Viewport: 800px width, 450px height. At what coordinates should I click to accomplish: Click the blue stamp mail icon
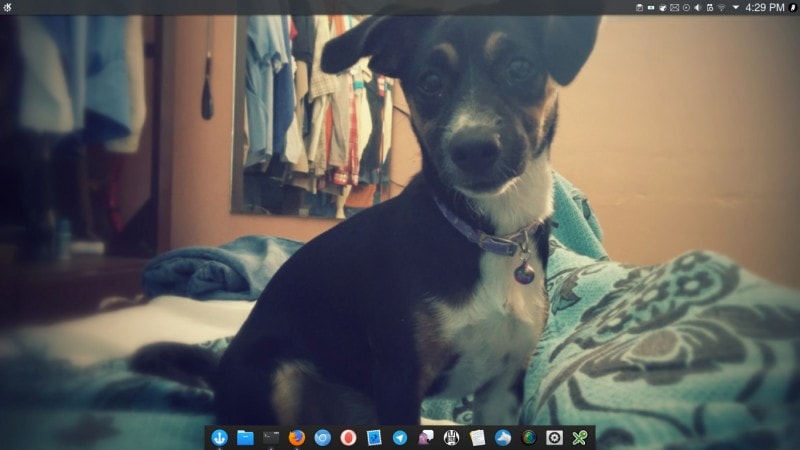pyautogui.click(x=374, y=437)
